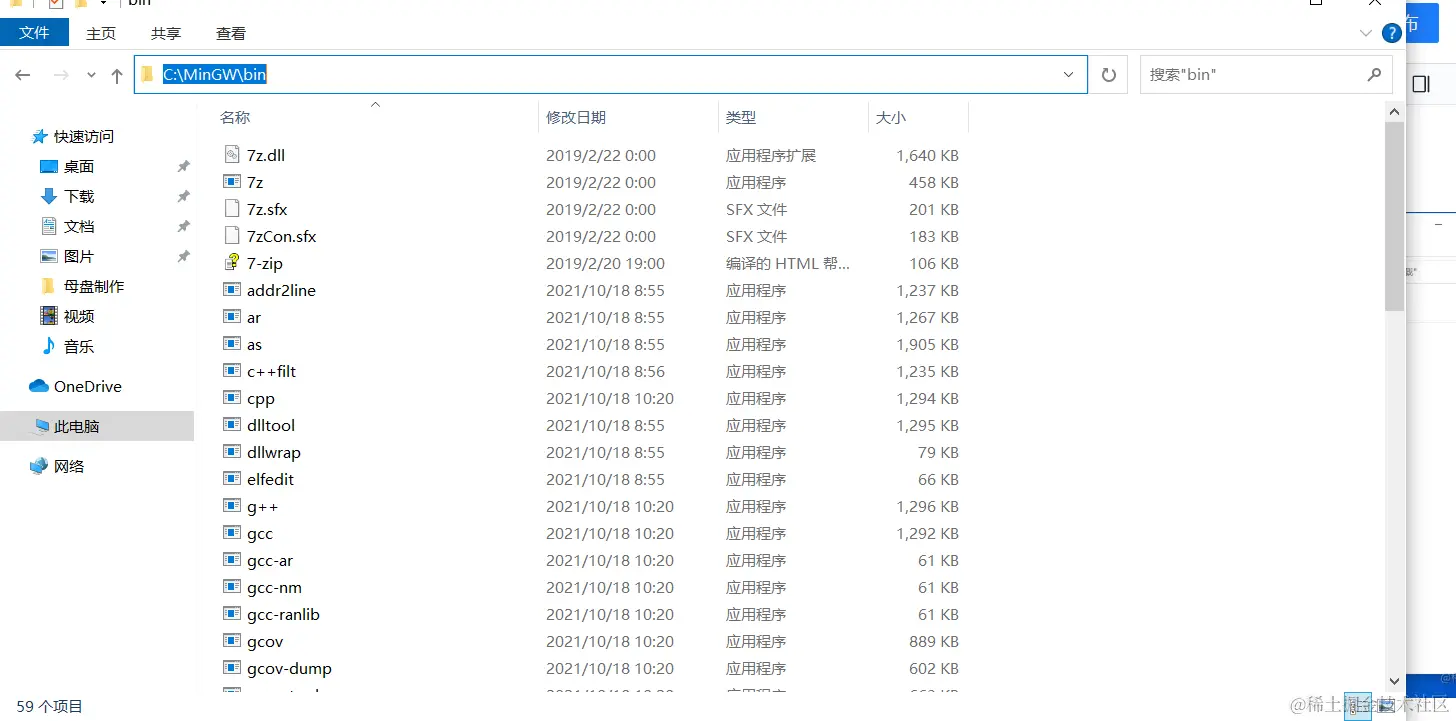Open the 母盘制作 folder in the sidebar
The width and height of the screenshot is (1456, 721).
pos(94,286)
